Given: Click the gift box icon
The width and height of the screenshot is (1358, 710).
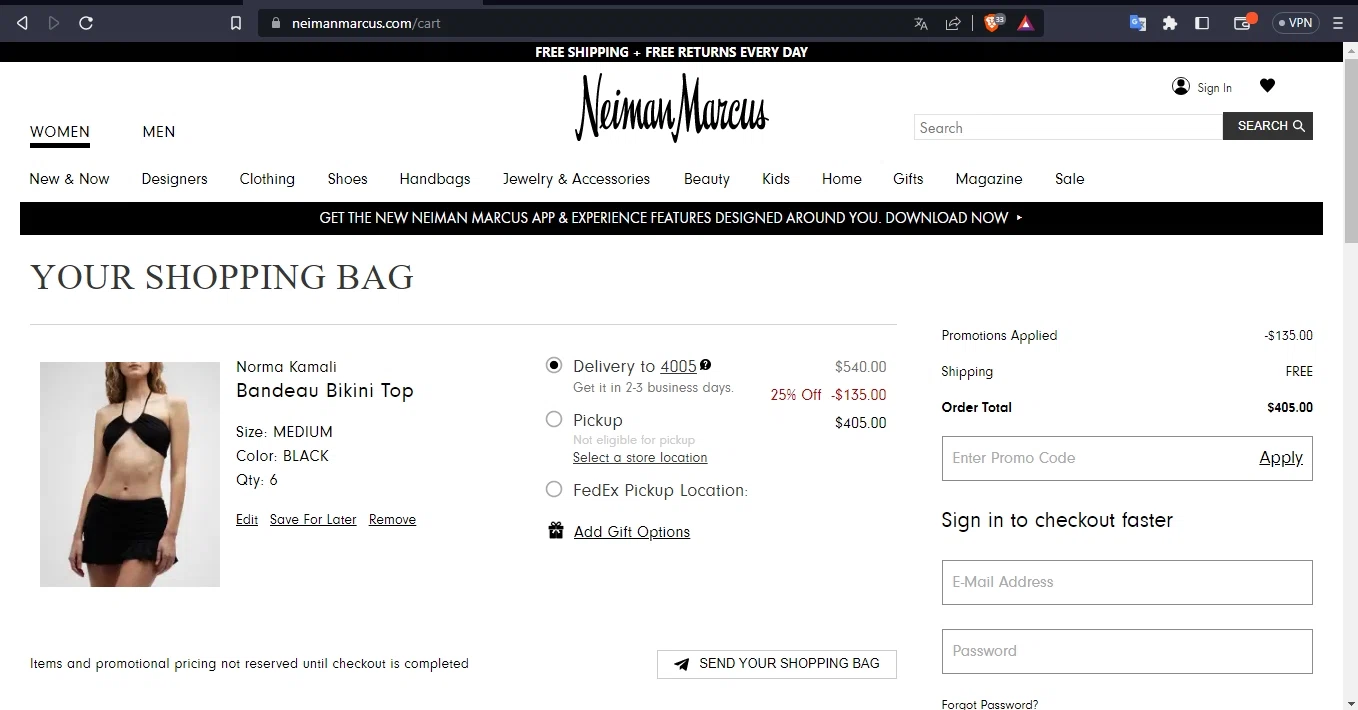Looking at the screenshot, I should (x=556, y=530).
